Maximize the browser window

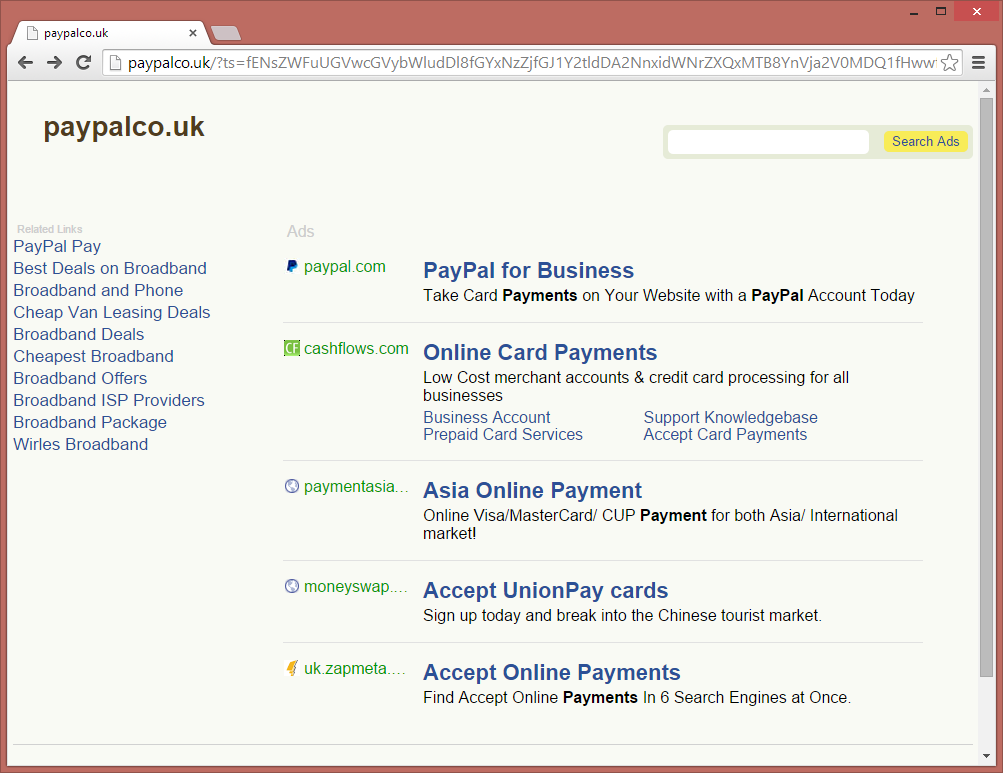(941, 12)
